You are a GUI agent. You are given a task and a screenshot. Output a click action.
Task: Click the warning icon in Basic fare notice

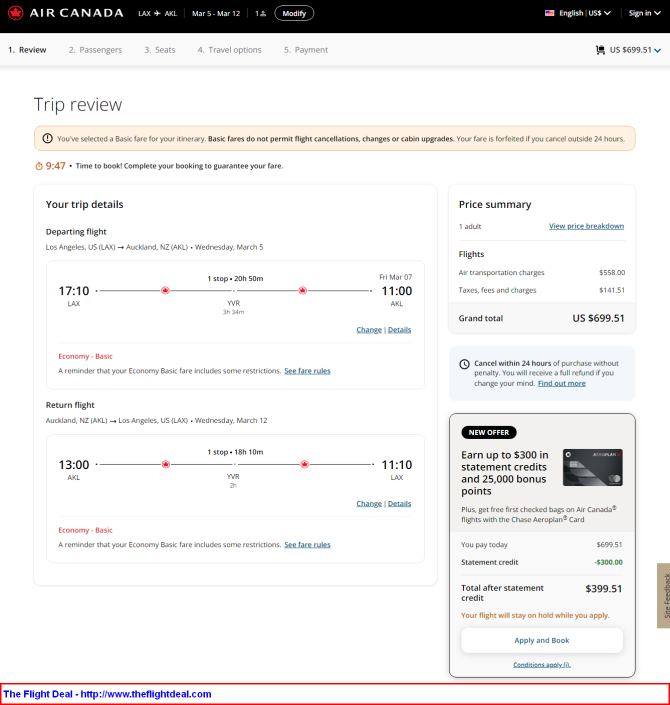(x=47, y=138)
